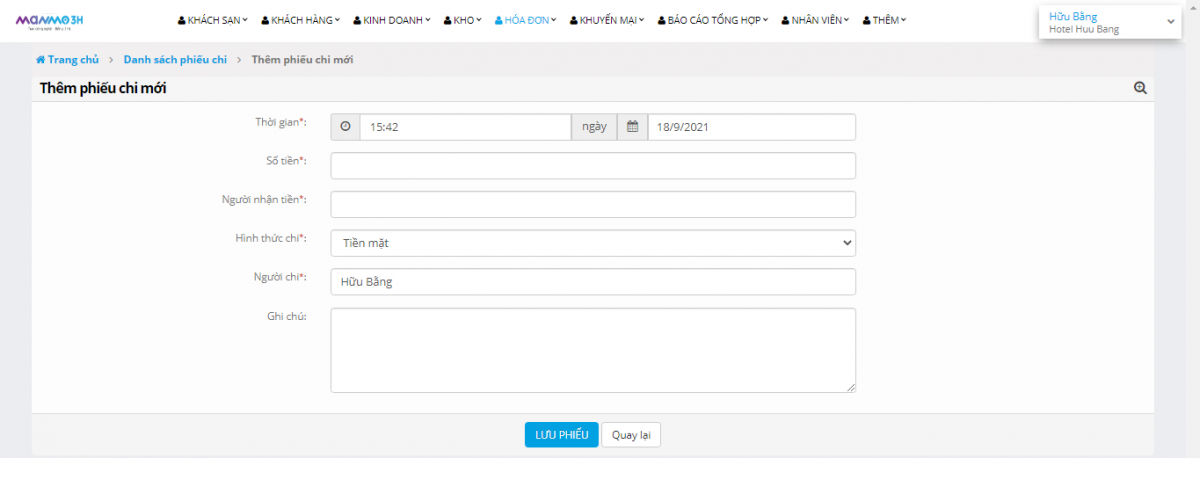Click the clock icon beside time field

click(x=345, y=127)
